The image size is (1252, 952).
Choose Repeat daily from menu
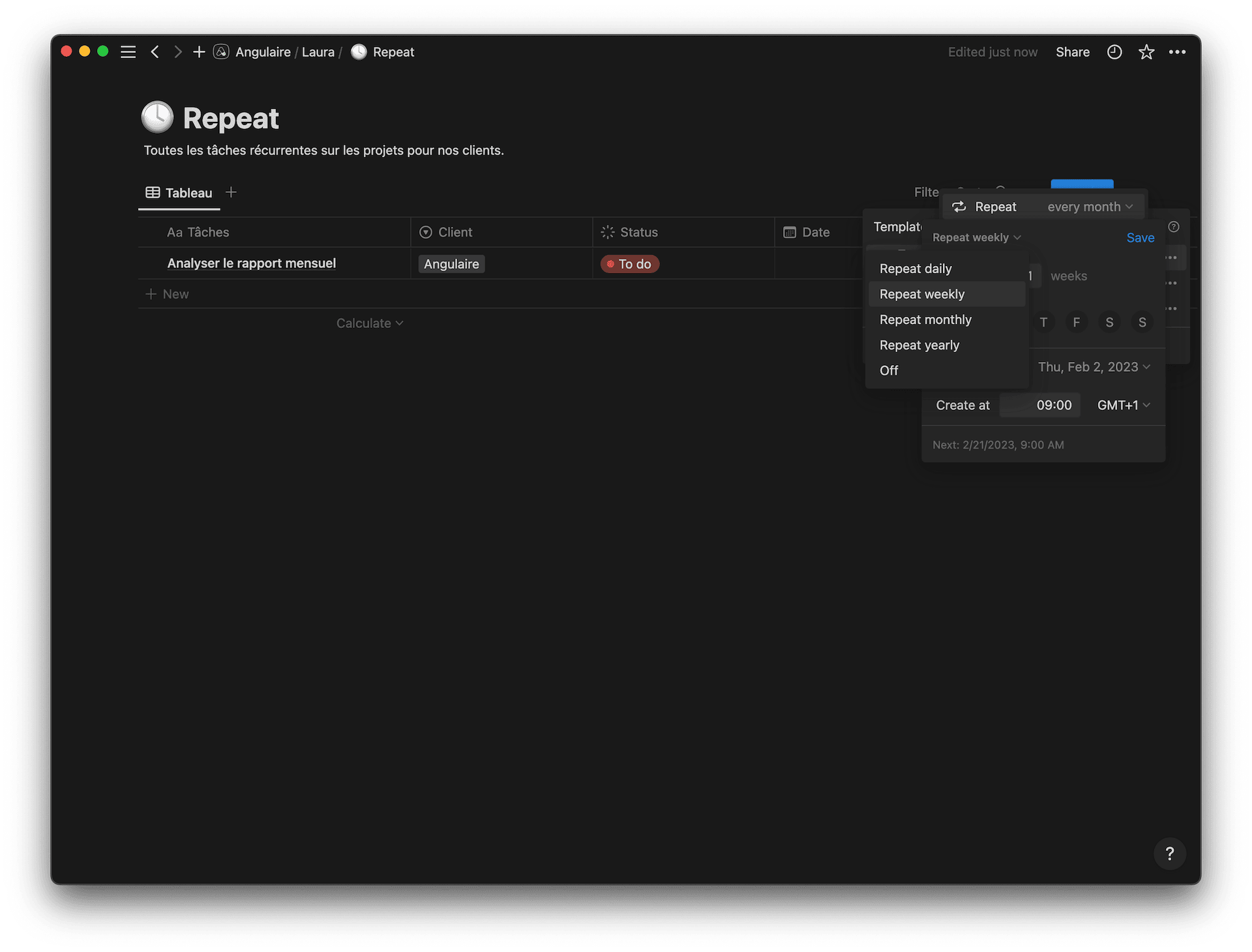coord(916,269)
